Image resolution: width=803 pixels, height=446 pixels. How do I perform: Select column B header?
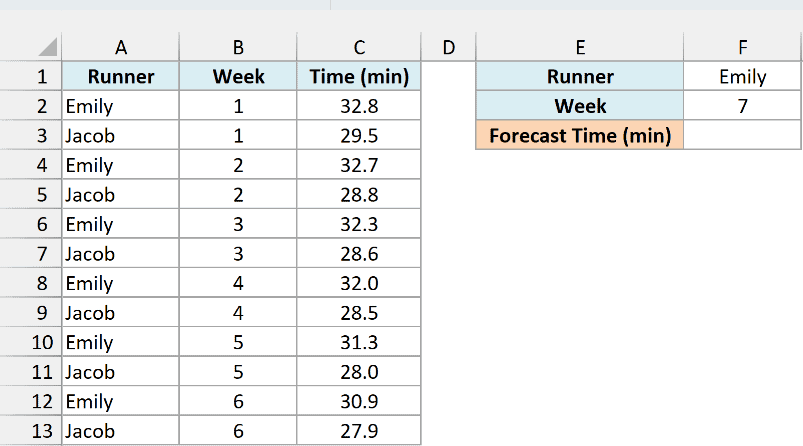click(238, 47)
